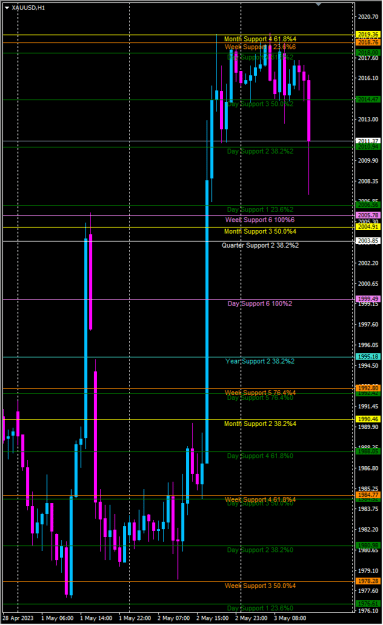This screenshot has height=625, width=383.
Task: Click the orange 1978.28 price tag
Action: 368,581
